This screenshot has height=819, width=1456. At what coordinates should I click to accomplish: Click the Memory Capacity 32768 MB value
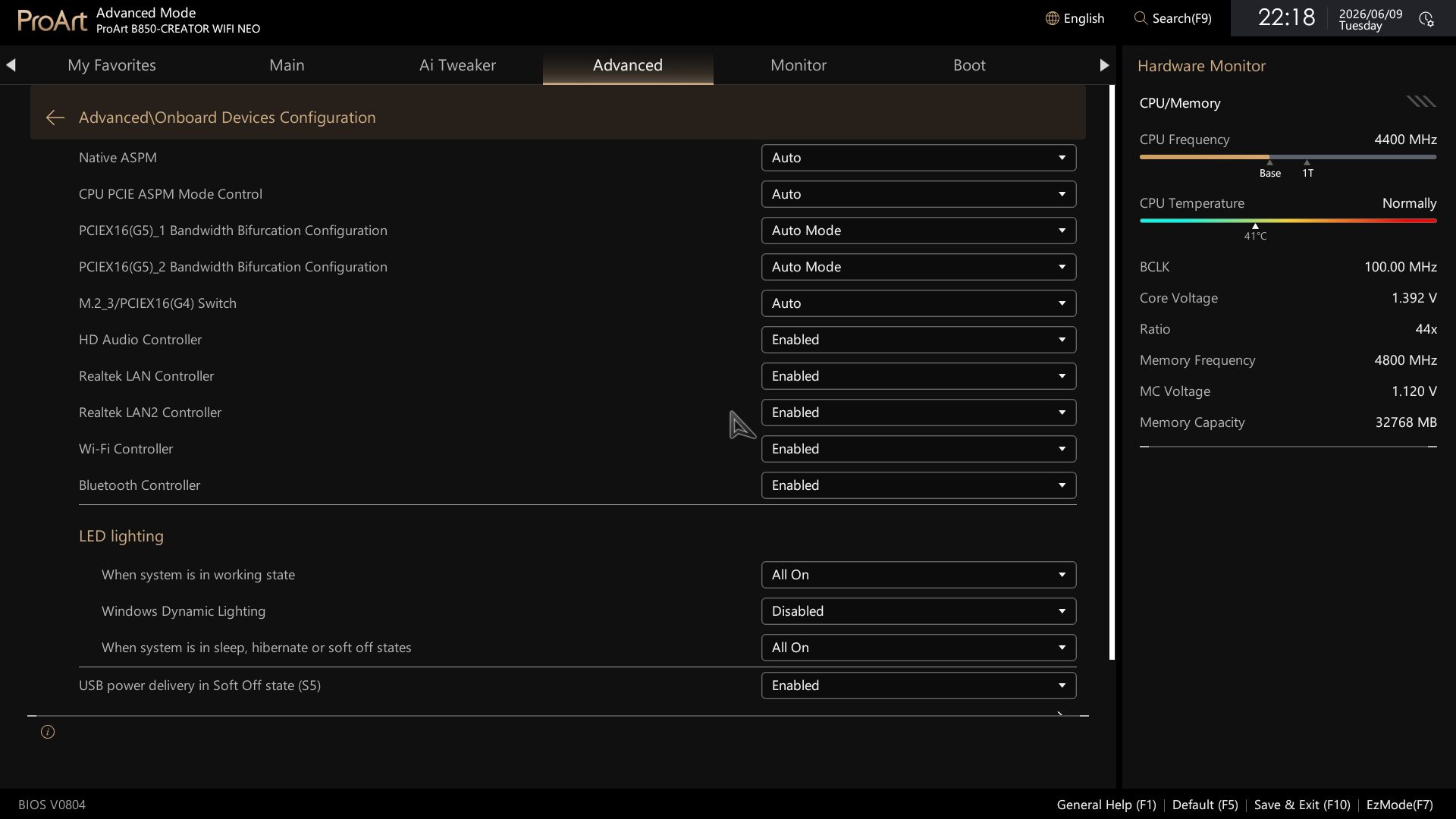tap(1406, 422)
